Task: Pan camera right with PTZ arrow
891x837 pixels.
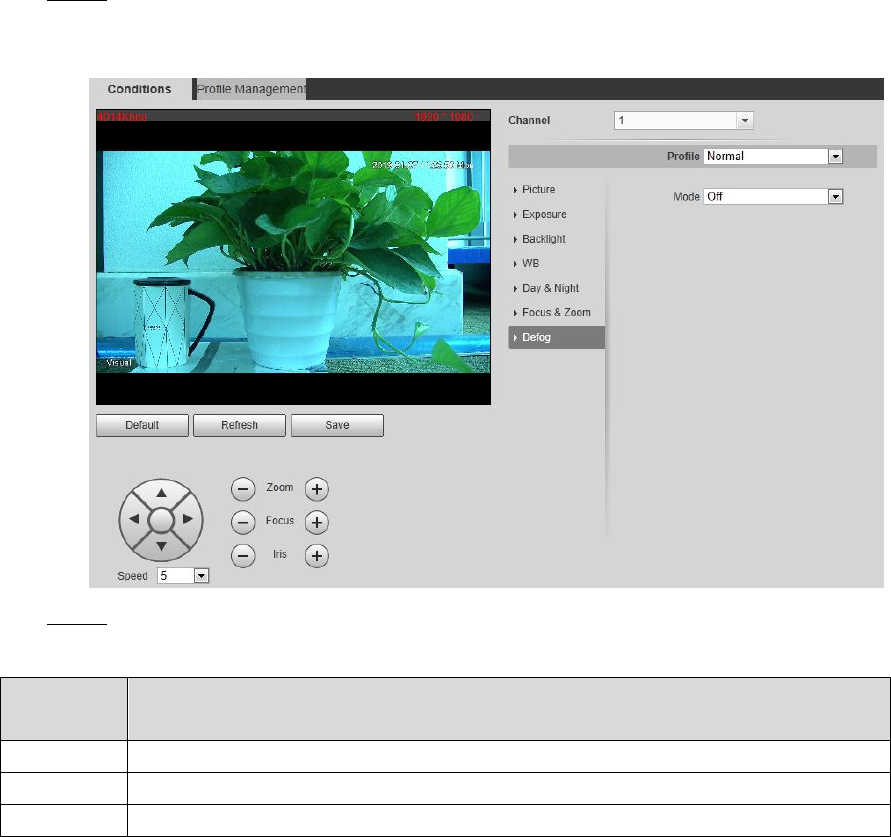Action: (x=188, y=519)
